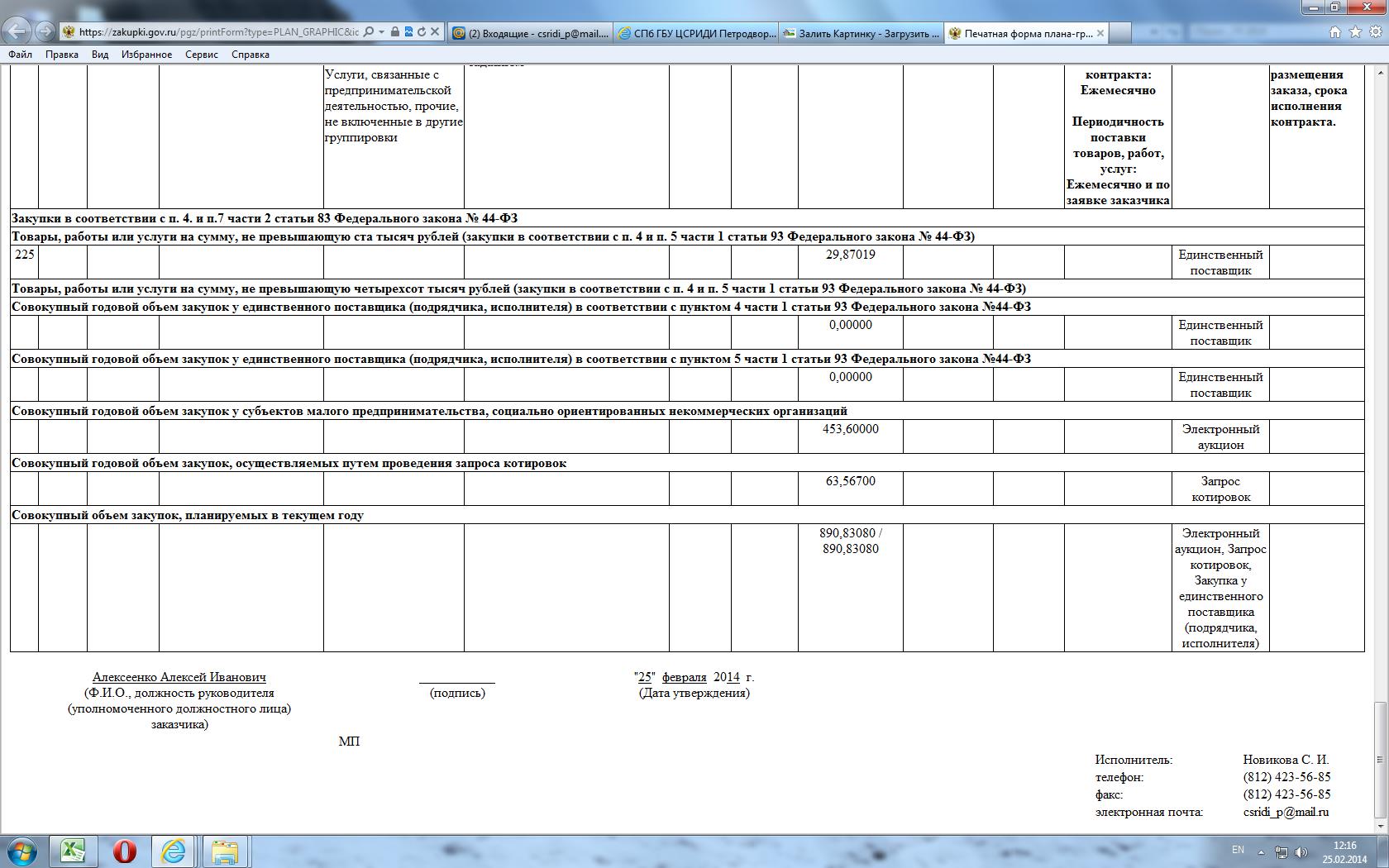The width and height of the screenshot is (1389, 868).
Task: Click the телефон number (812) 423-56-85
Action: (1286, 777)
